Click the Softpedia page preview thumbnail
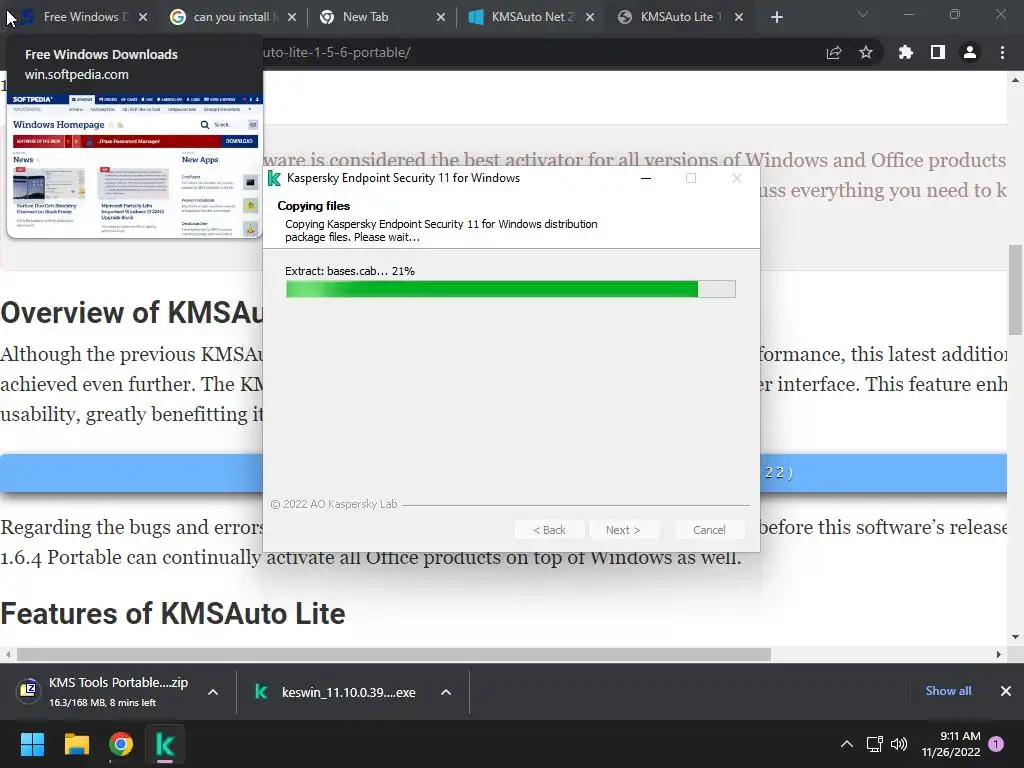Screen dimensions: 1024x768 (x=135, y=165)
